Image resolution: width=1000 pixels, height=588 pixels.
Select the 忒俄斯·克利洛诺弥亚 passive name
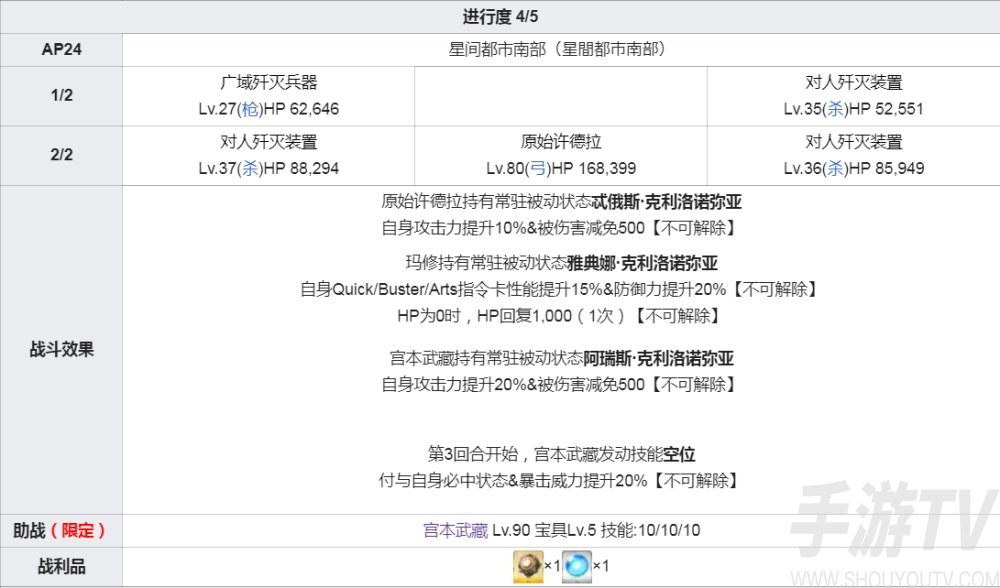tap(667, 202)
